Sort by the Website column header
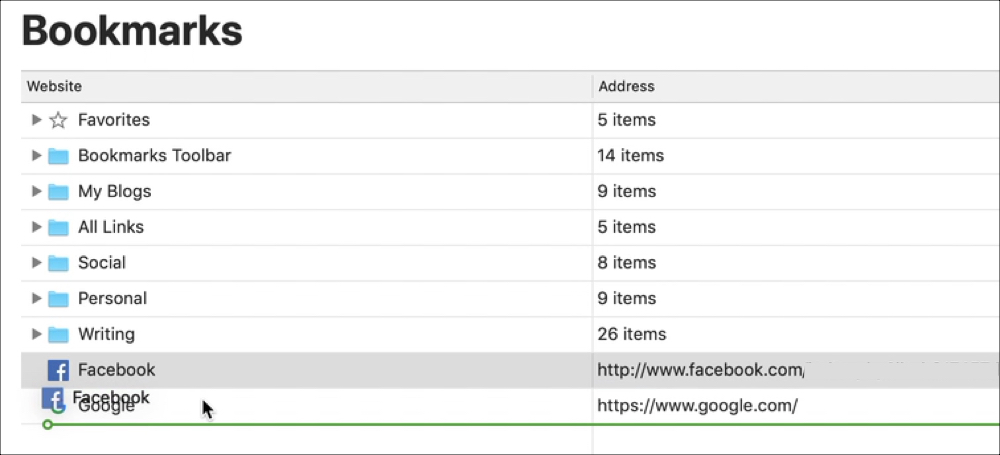The image size is (1000, 455). click(x=307, y=86)
